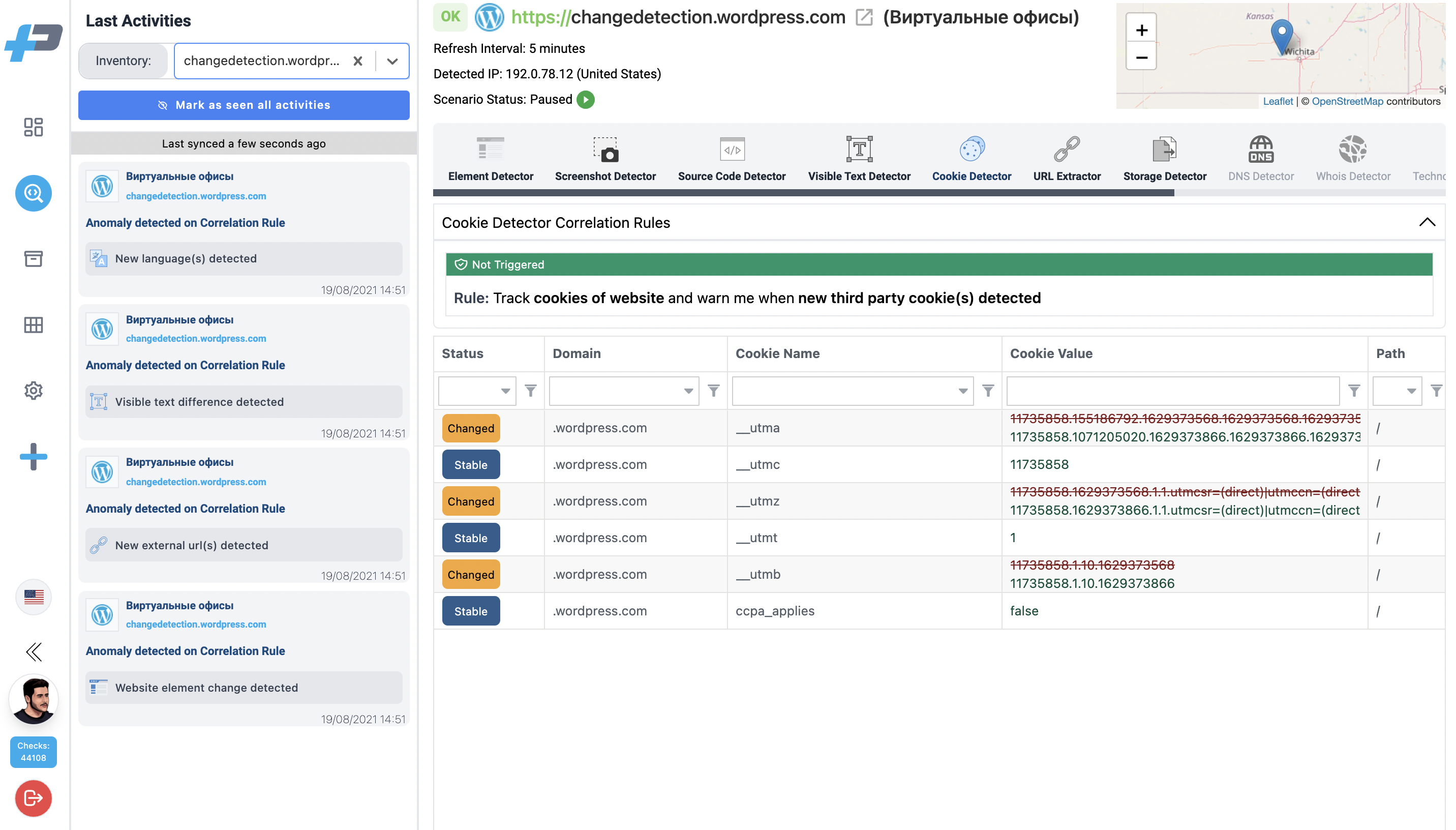
Task: Click the WordPress site icon in header
Action: (489, 17)
